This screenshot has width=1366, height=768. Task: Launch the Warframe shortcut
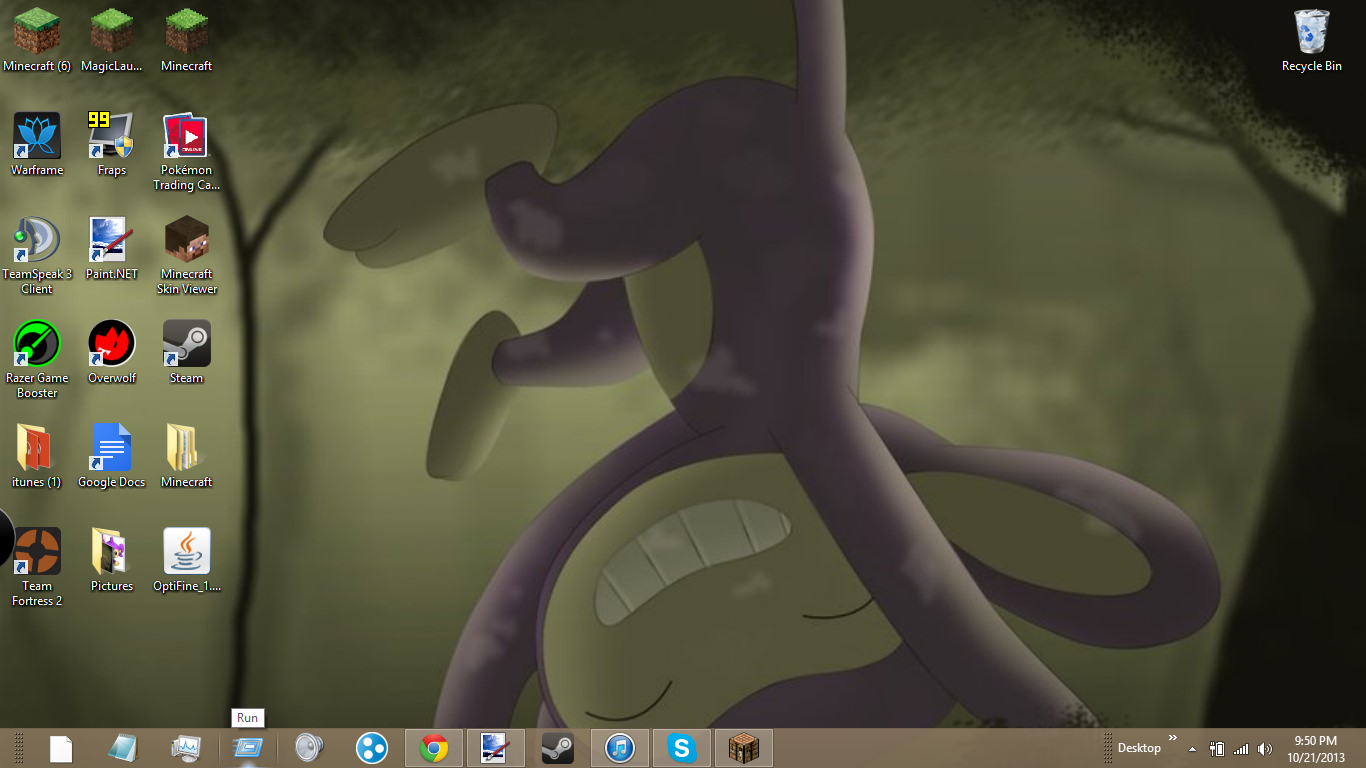pos(37,144)
